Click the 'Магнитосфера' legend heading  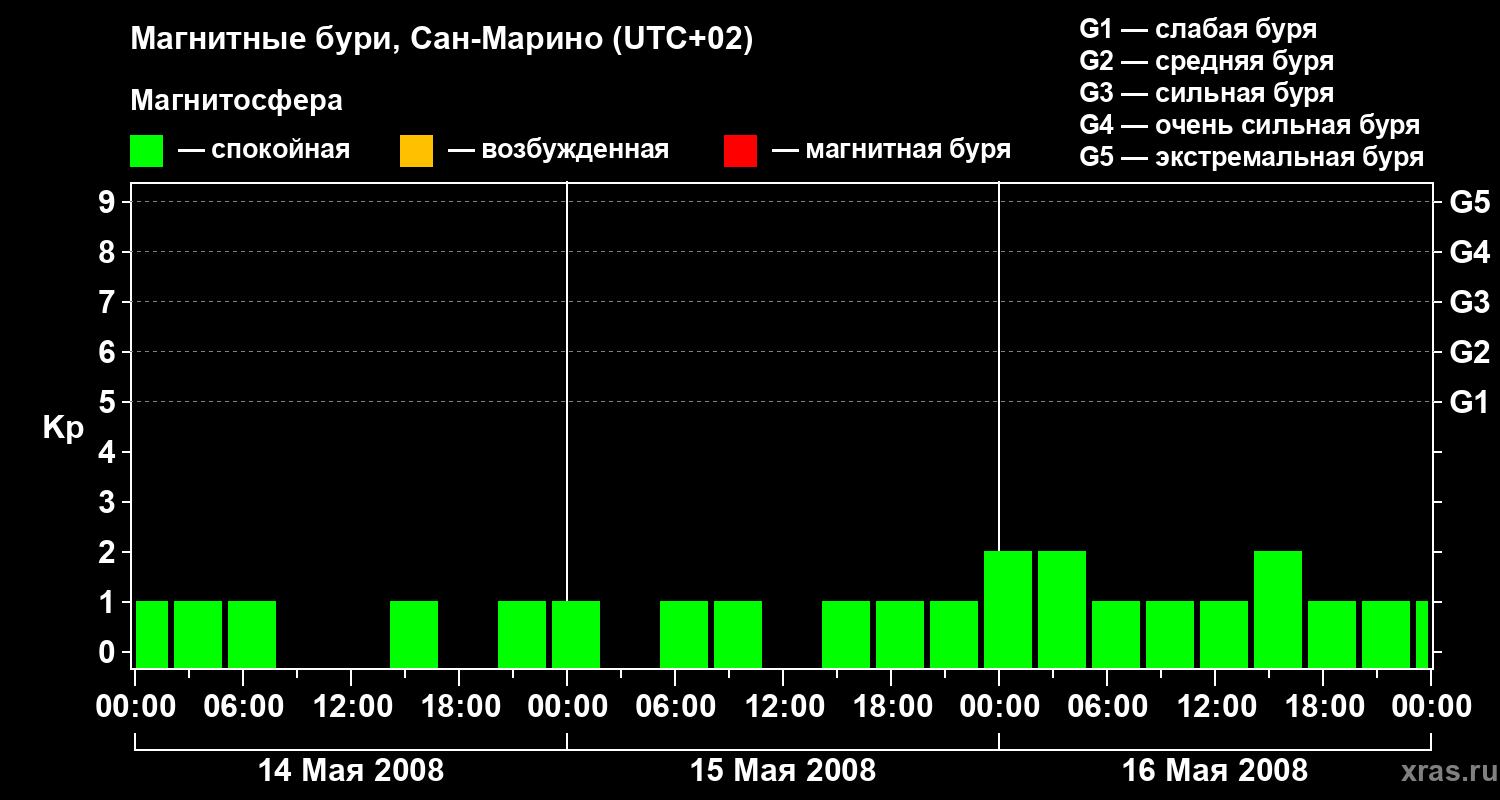pos(236,101)
